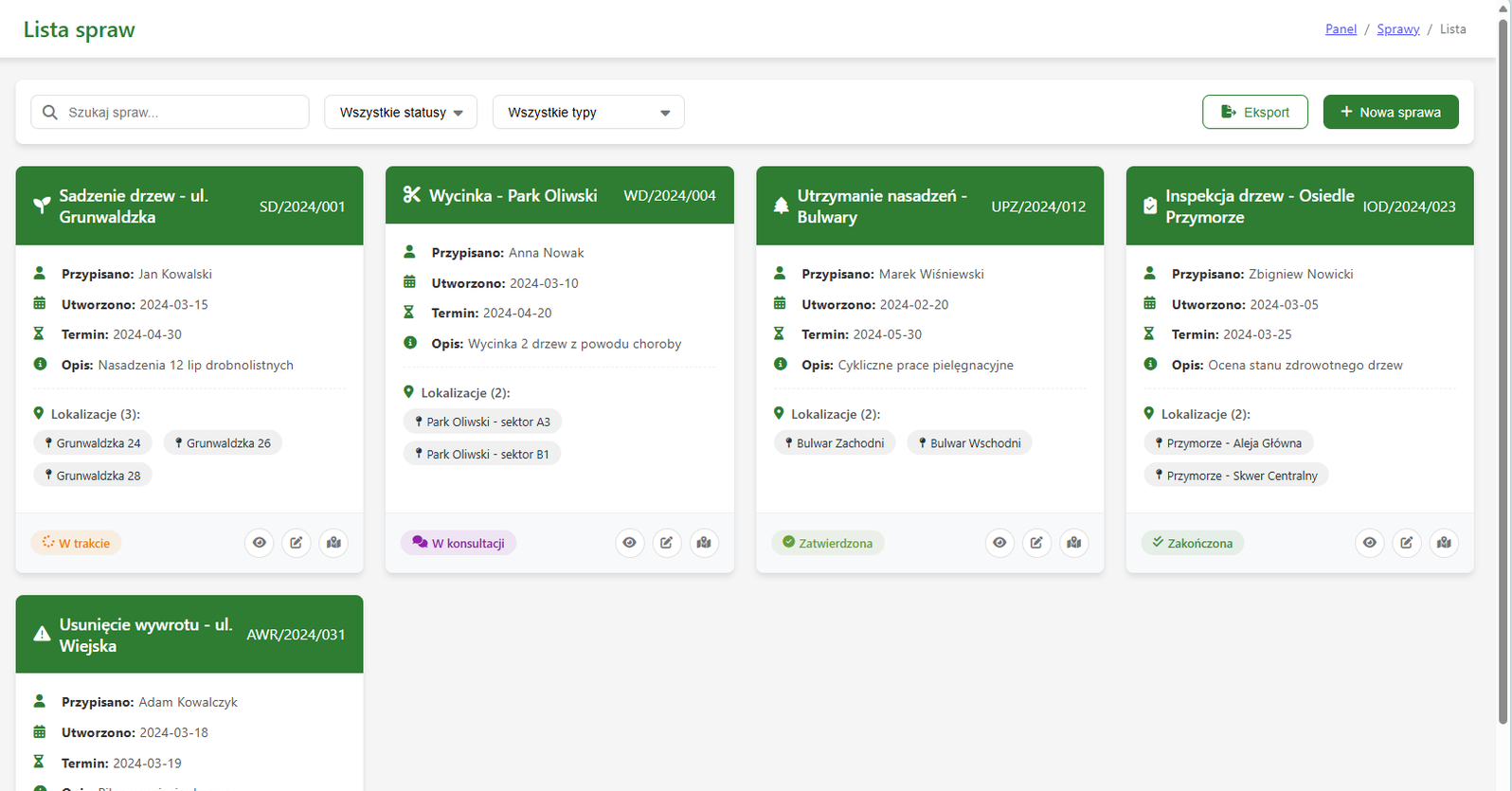
Task: Click edit icon on Utrzymanie nasadzeń card
Action: 1036,543
